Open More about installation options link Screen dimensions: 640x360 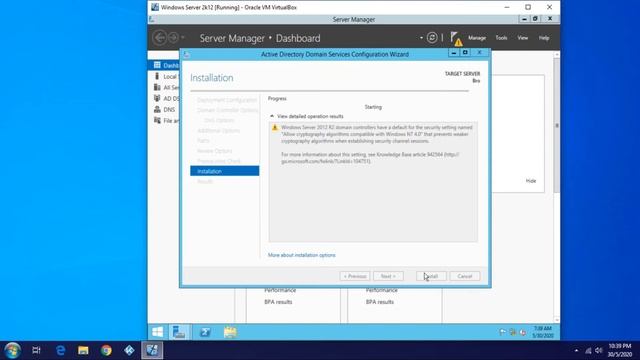302,255
